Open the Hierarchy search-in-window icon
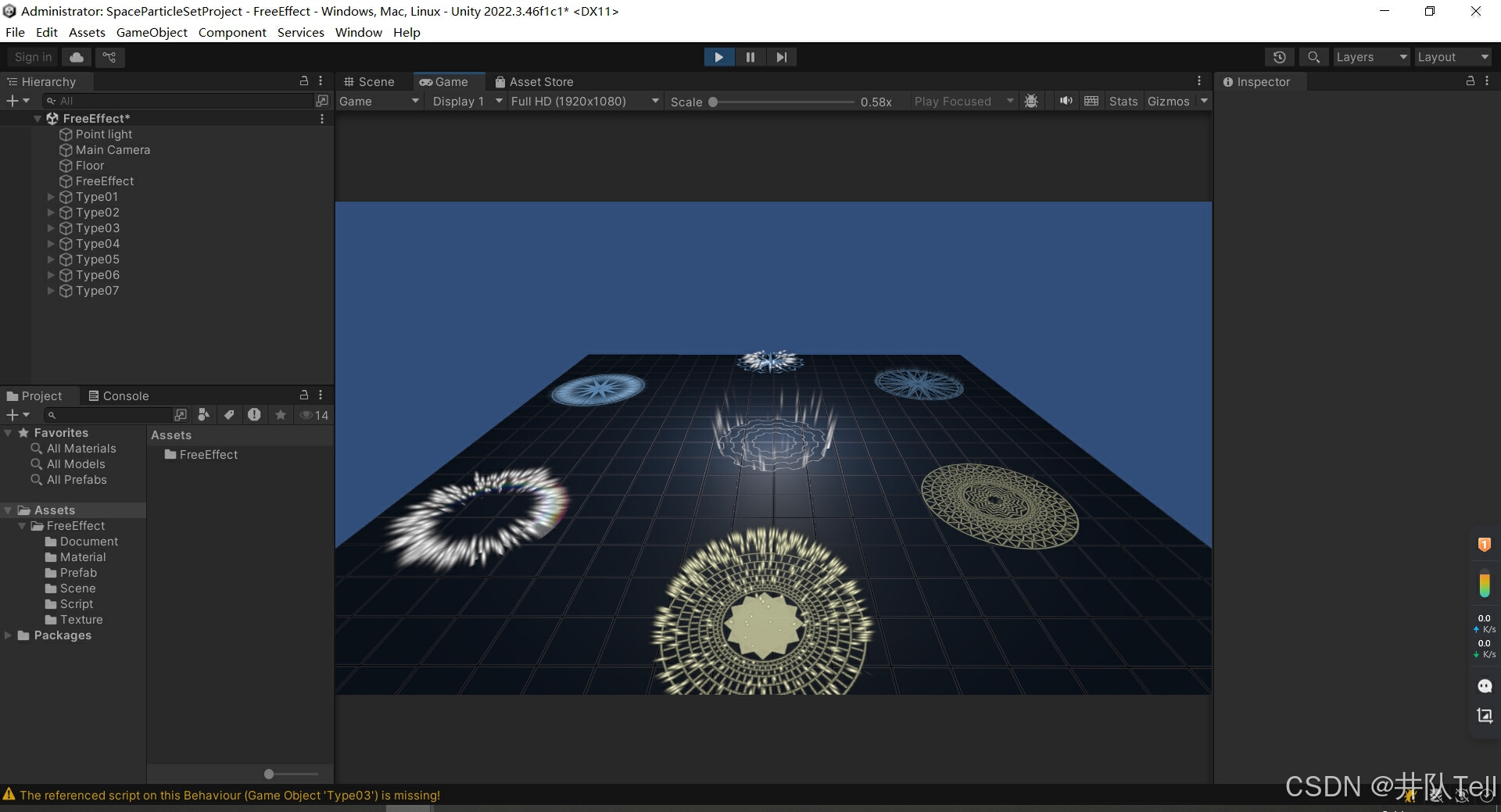This screenshot has width=1501, height=812. click(322, 101)
